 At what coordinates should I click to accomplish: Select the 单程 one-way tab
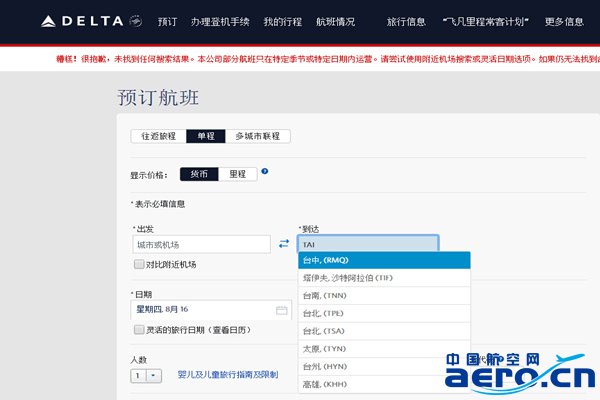click(x=206, y=136)
